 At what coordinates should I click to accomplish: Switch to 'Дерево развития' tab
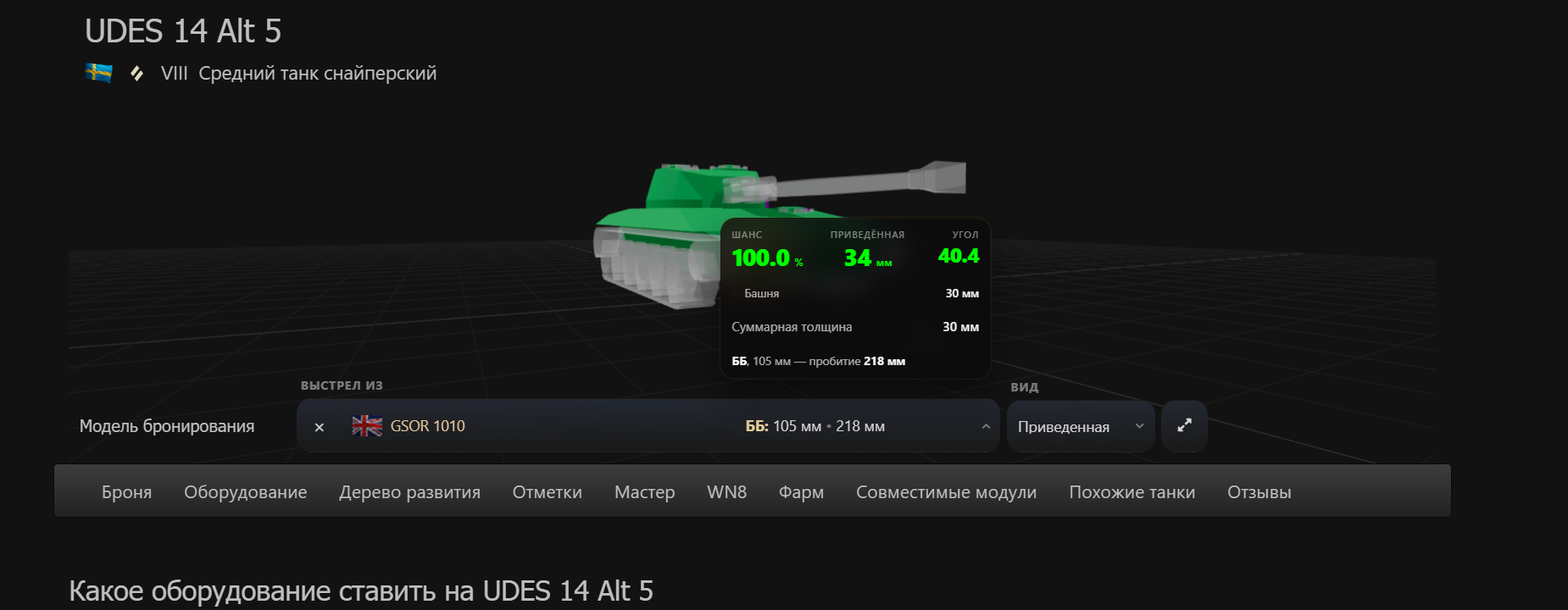point(410,492)
